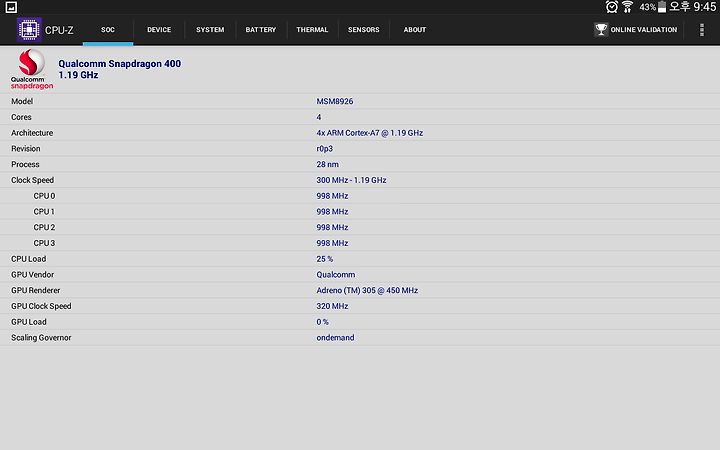Select the 28 nm process value
Image resolution: width=720 pixels, height=450 pixels.
coord(327,164)
